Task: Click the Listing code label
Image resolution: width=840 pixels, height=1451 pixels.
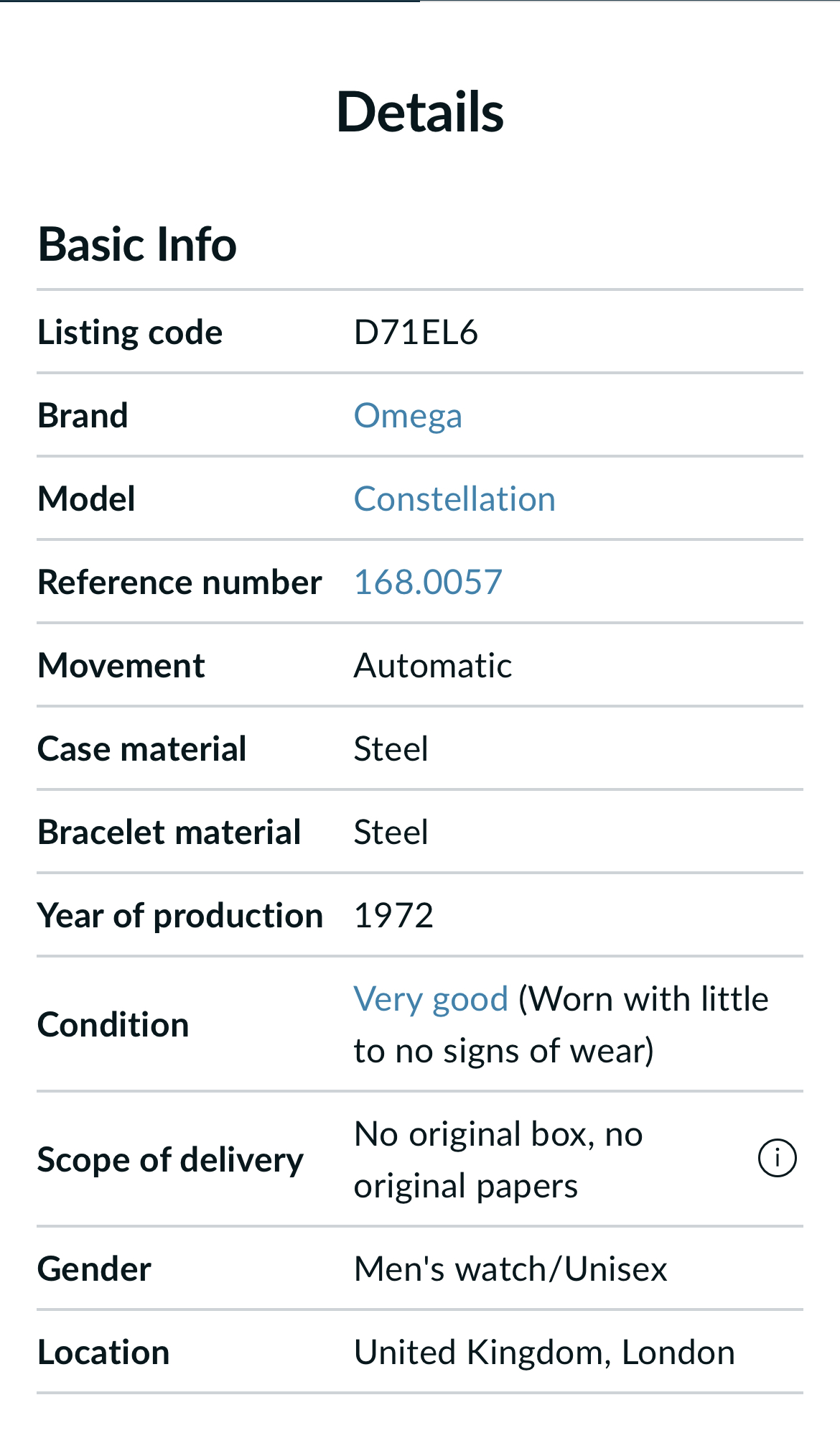Action: coord(130,333)
